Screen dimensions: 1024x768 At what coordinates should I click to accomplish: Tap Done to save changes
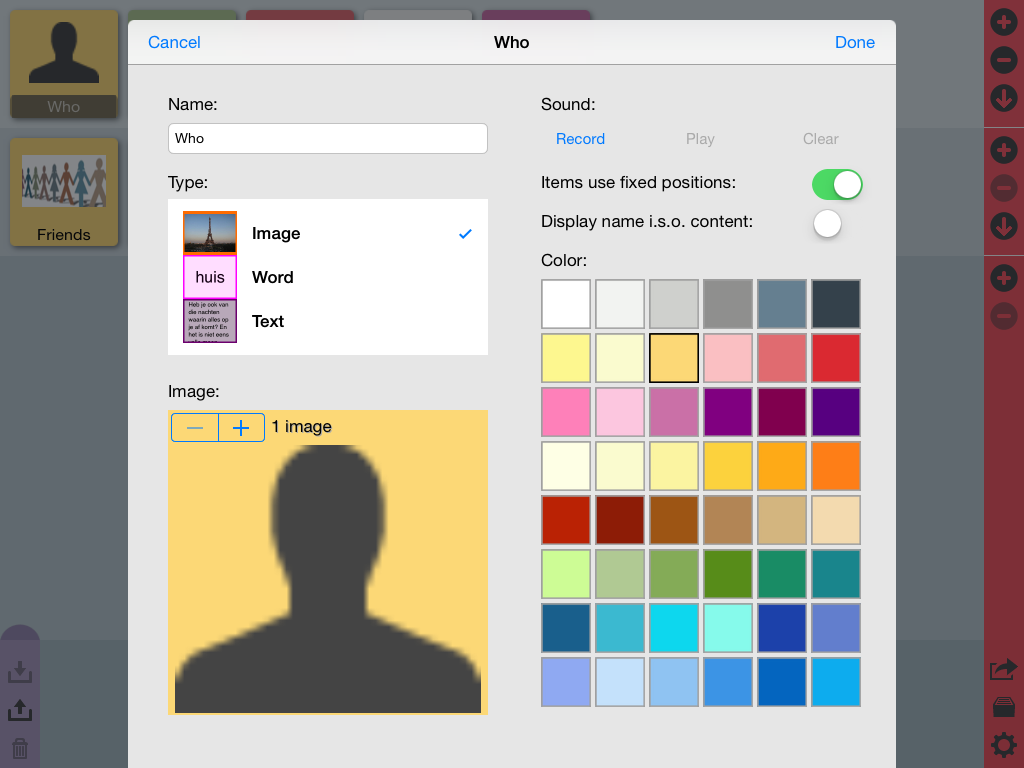855,42
